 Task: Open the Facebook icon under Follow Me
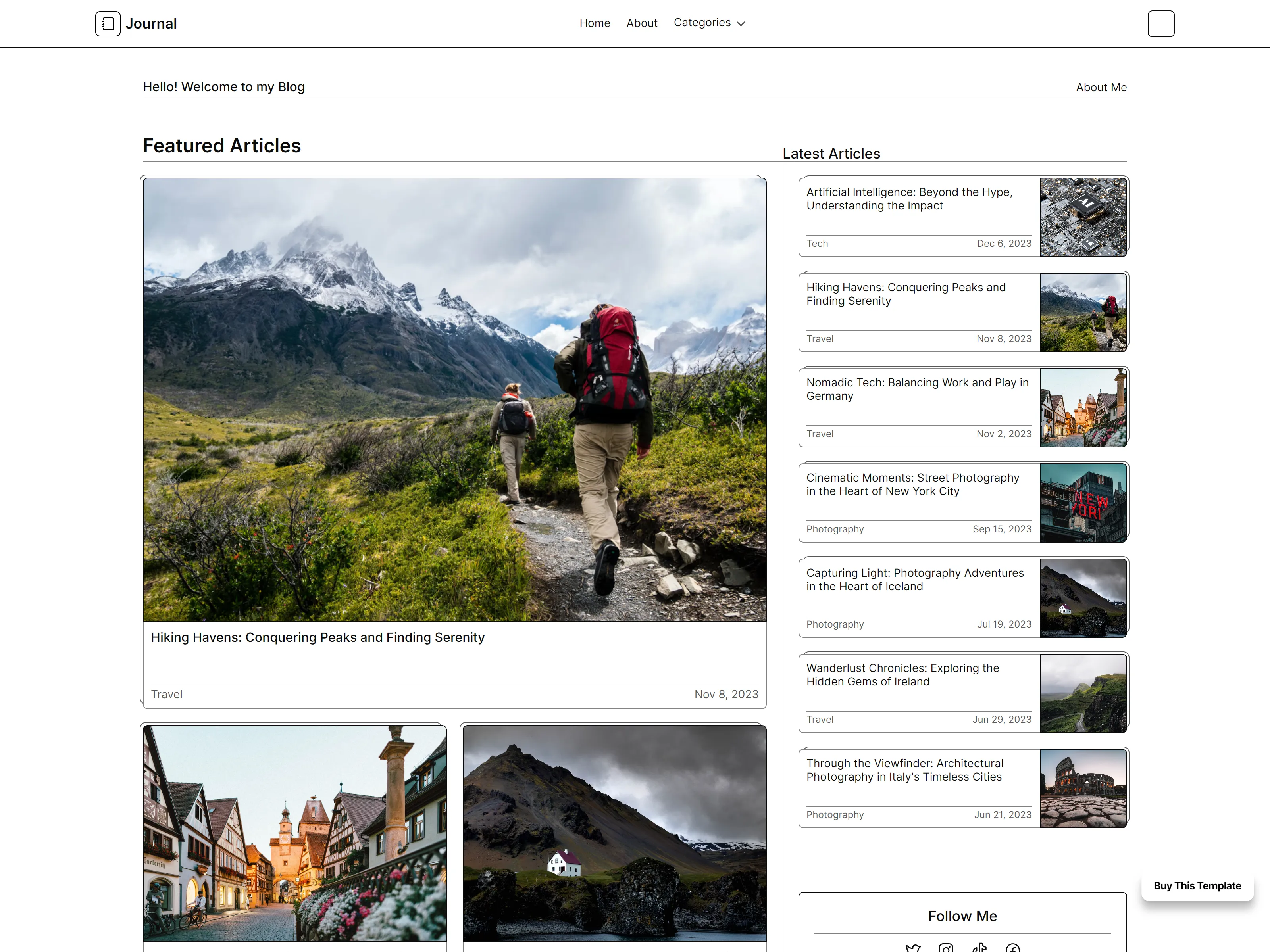tap(1013, 947)
